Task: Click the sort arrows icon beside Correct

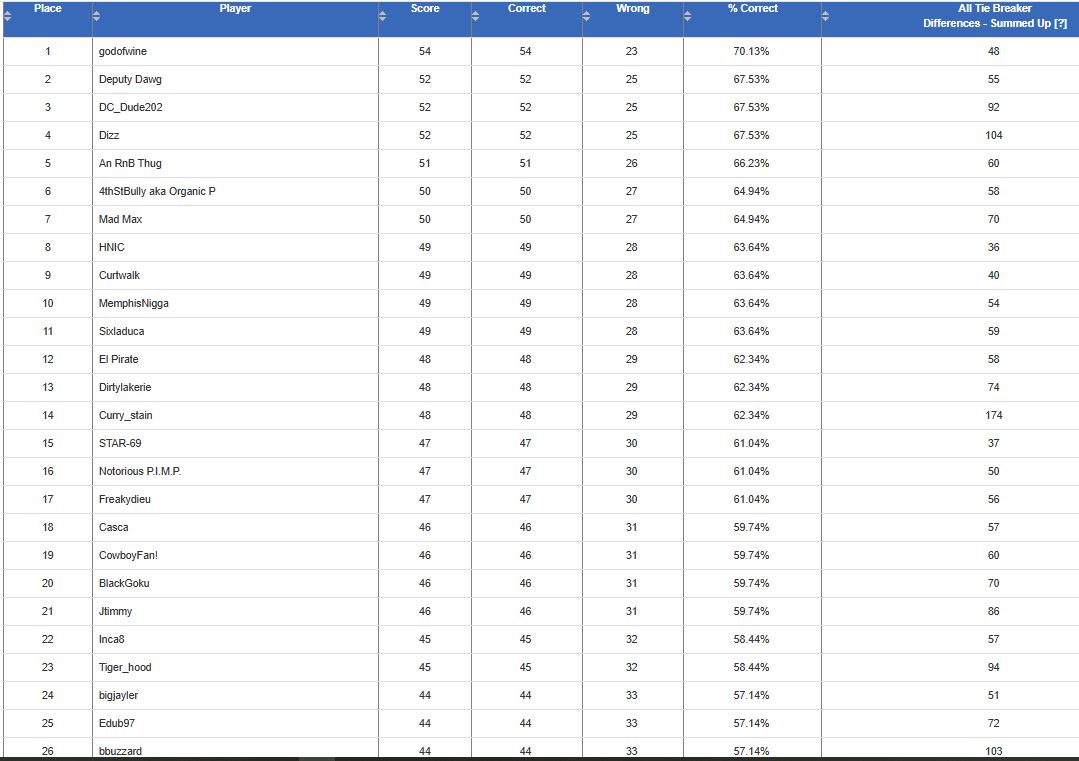Action: pyautogui.click(x=476, y=15)
